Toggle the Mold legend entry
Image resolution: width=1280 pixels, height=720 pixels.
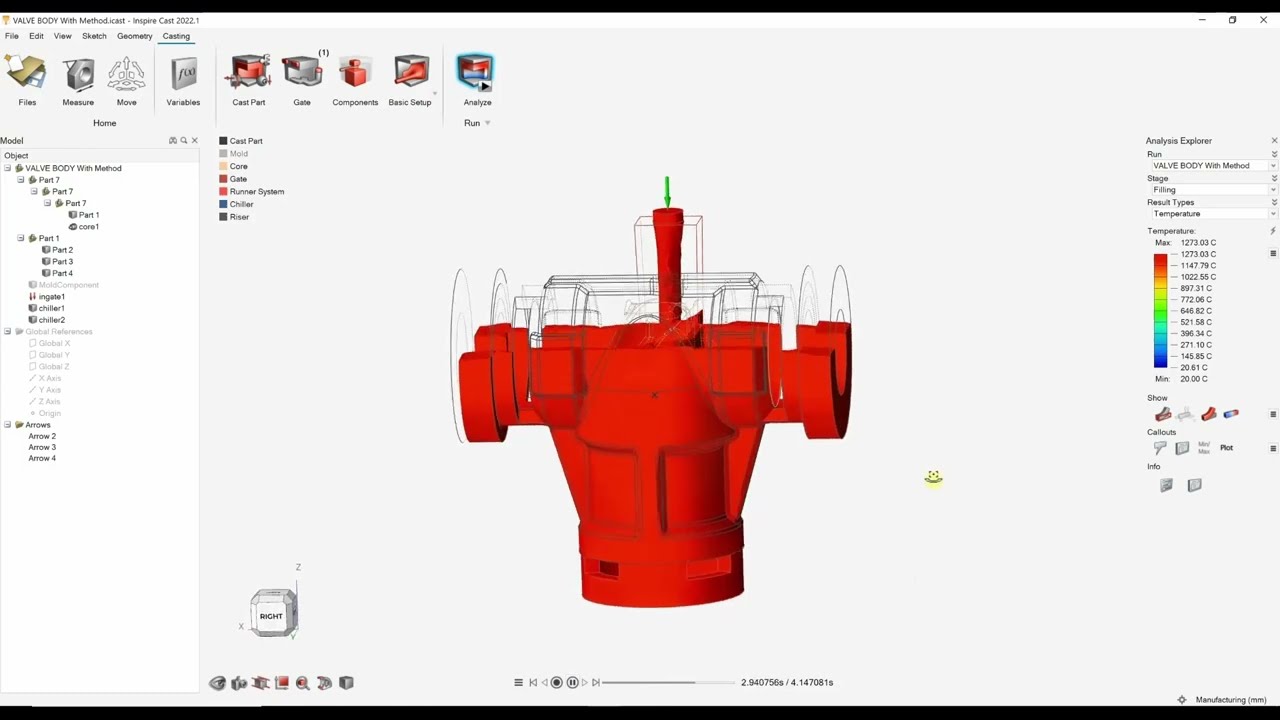(x=238, y=154)
